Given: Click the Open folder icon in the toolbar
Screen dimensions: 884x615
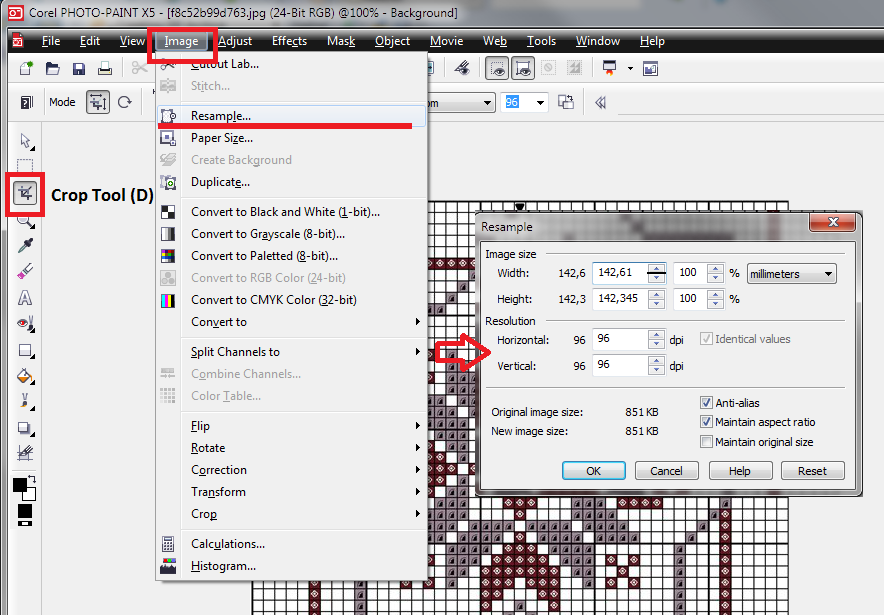Looking at the screenshot, I should point(52,68).
